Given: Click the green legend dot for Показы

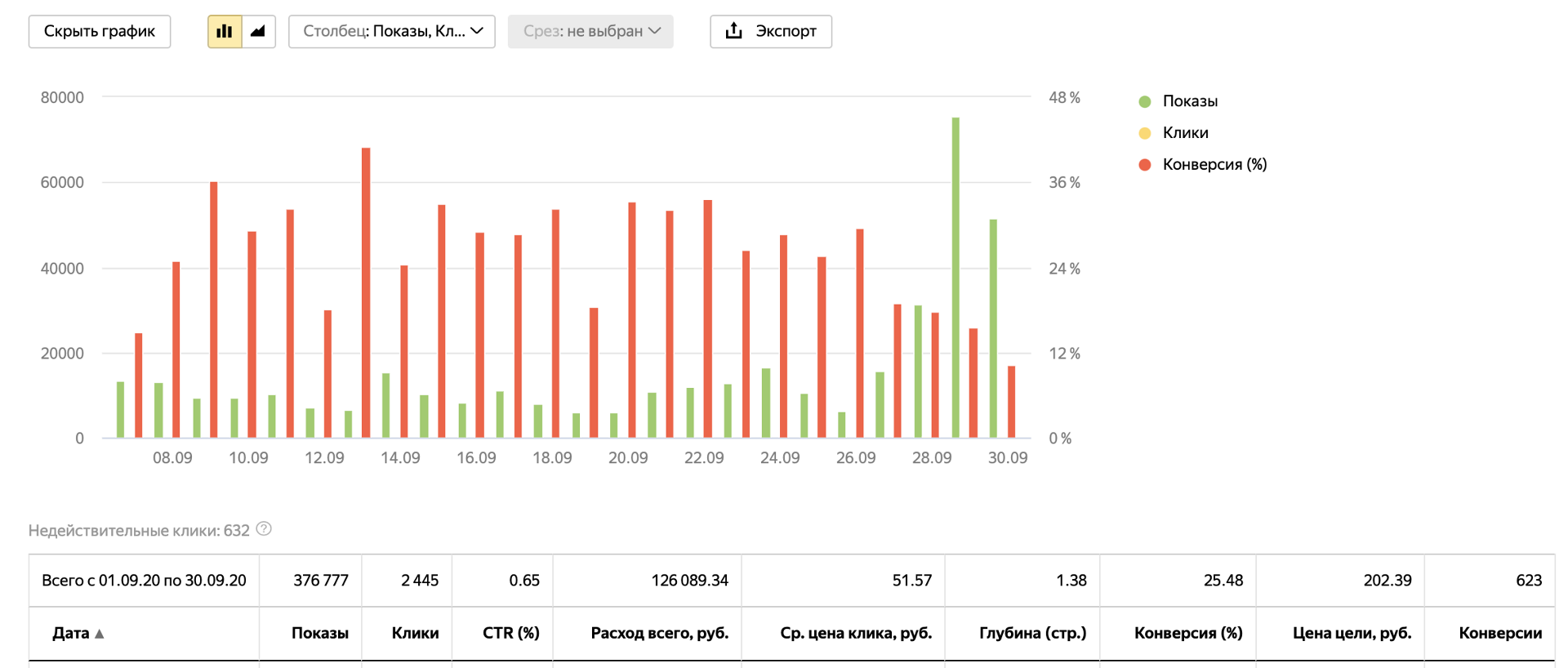Looking at the screenshot, I should (1145, 102).
